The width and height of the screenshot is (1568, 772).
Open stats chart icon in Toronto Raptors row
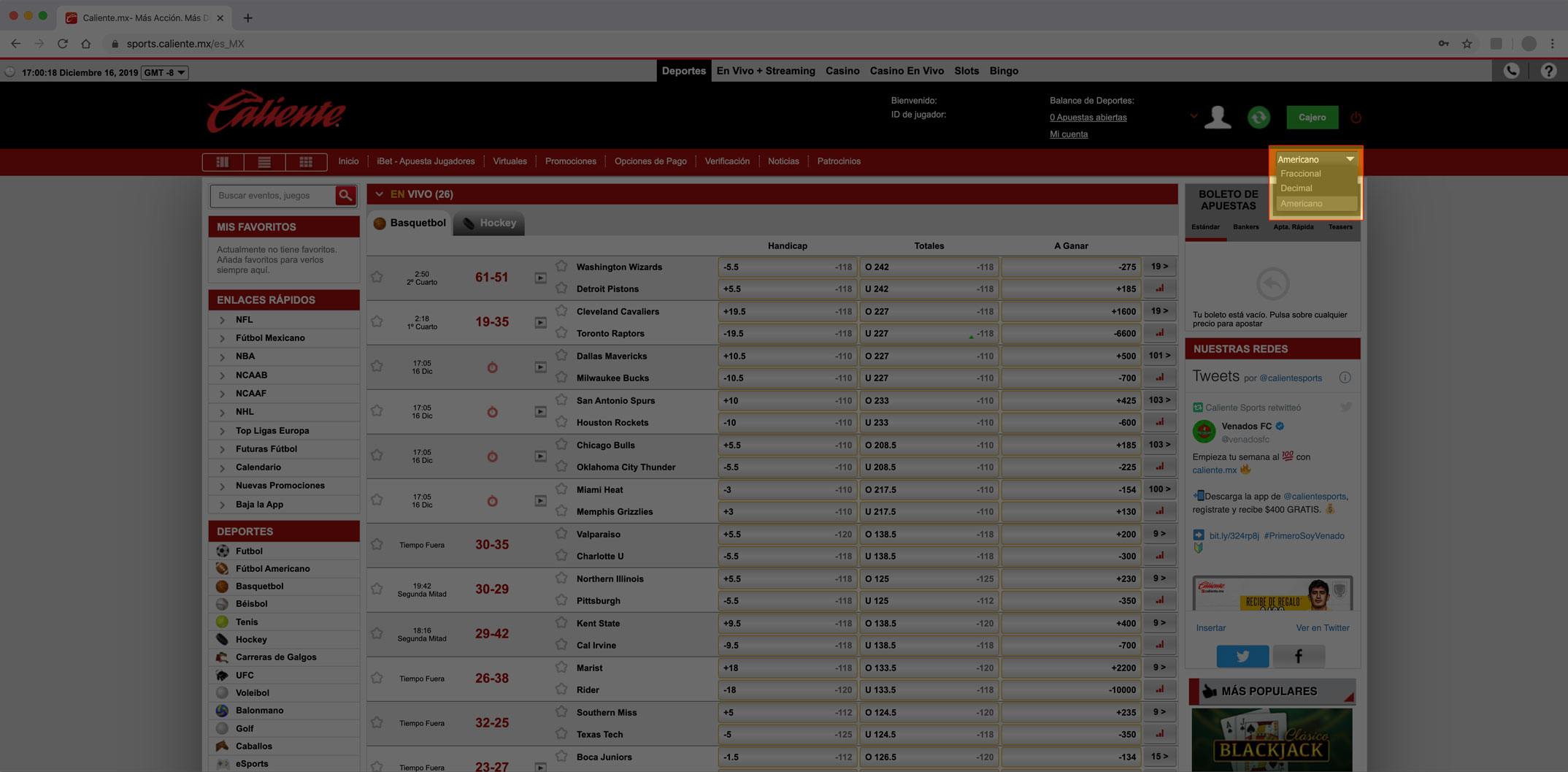tap(1159, 333)
